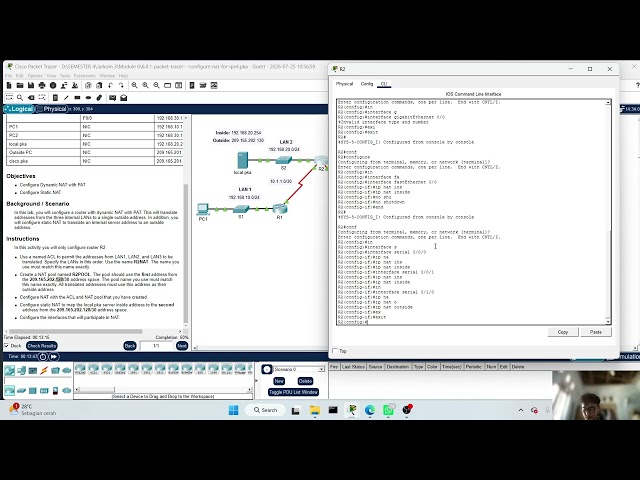Select the Add Simple PDU closed envelope

pos(112,98)
